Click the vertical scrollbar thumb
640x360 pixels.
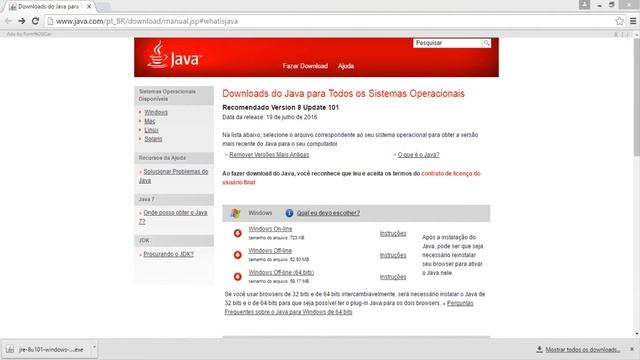pyautogui.click(x=636, y=97)
